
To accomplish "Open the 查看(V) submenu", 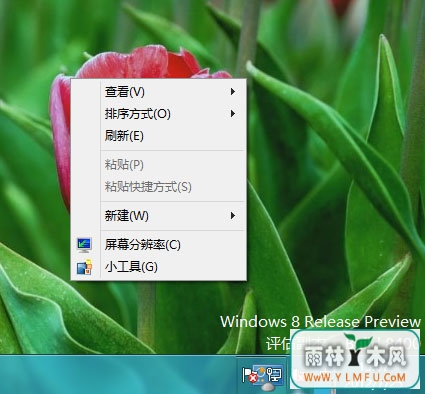I will (159, 92).
